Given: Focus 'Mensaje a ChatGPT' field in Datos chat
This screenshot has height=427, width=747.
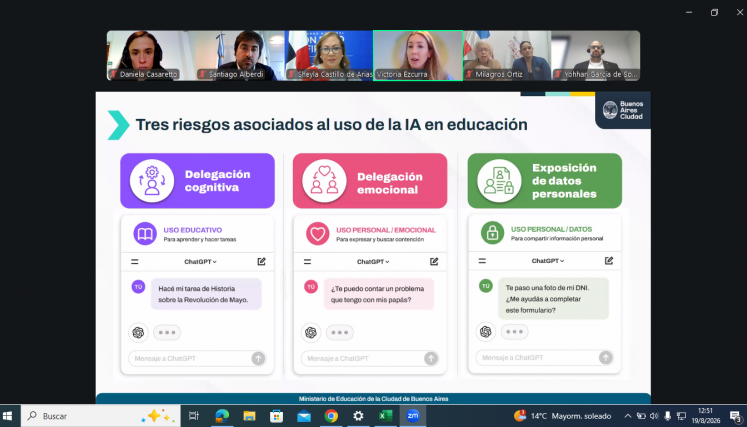Looking at the screenshot, I should point(545,357).
